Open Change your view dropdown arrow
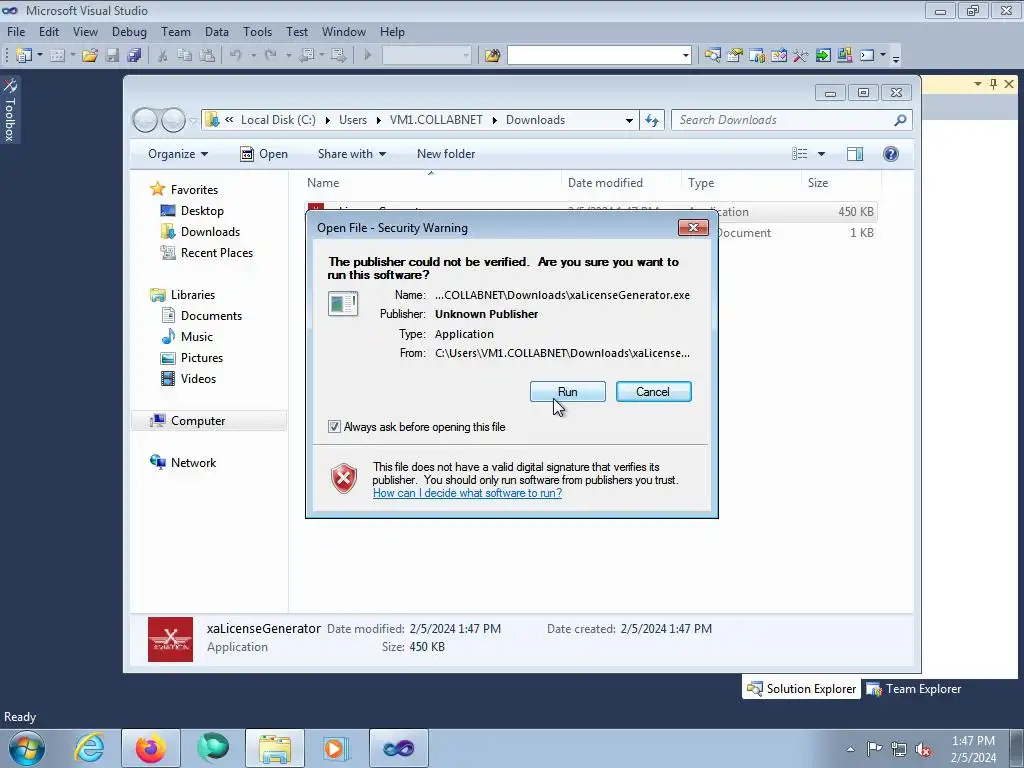 point(821,154)
